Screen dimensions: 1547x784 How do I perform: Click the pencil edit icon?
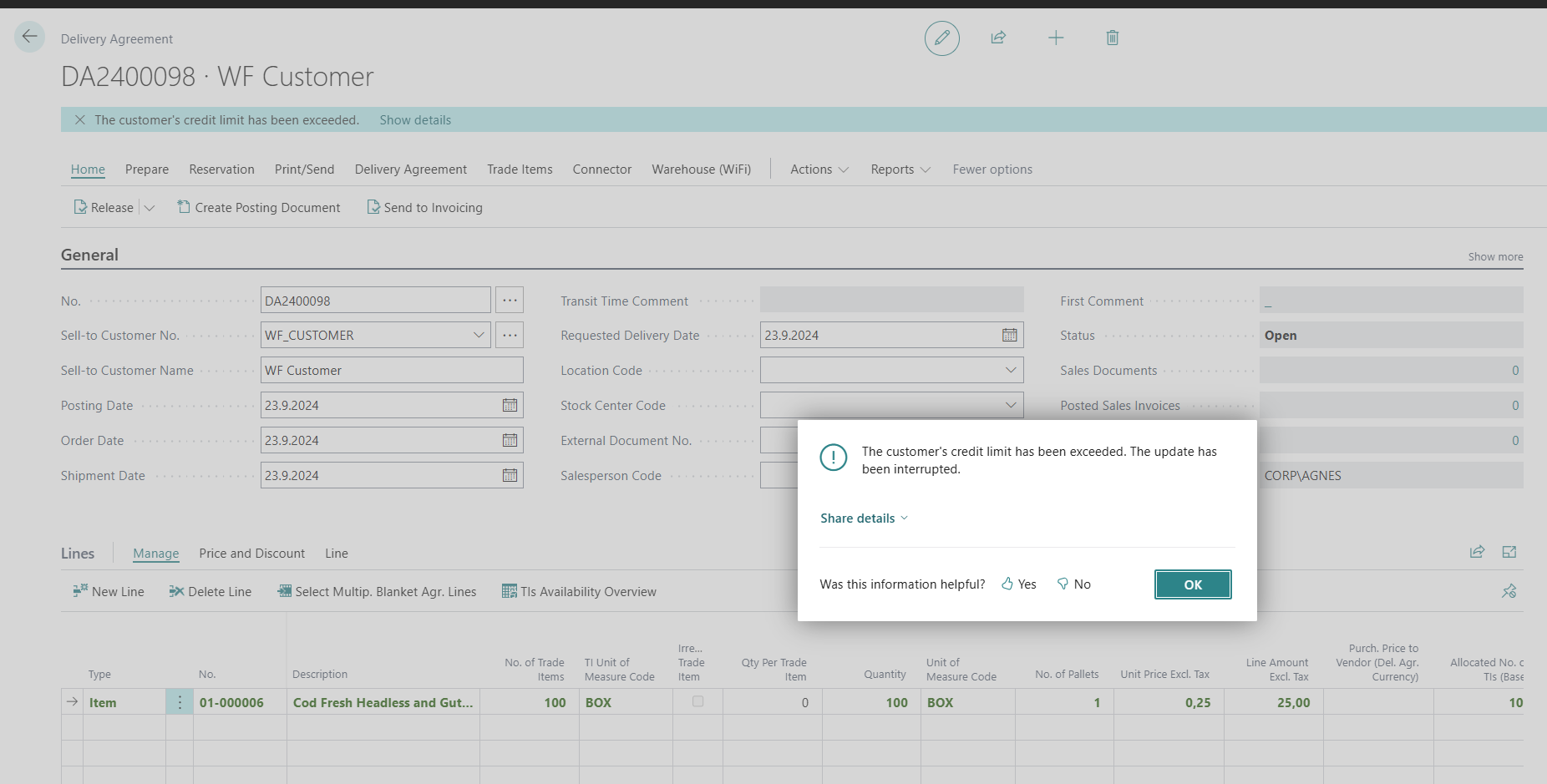[x=941, y=38]
